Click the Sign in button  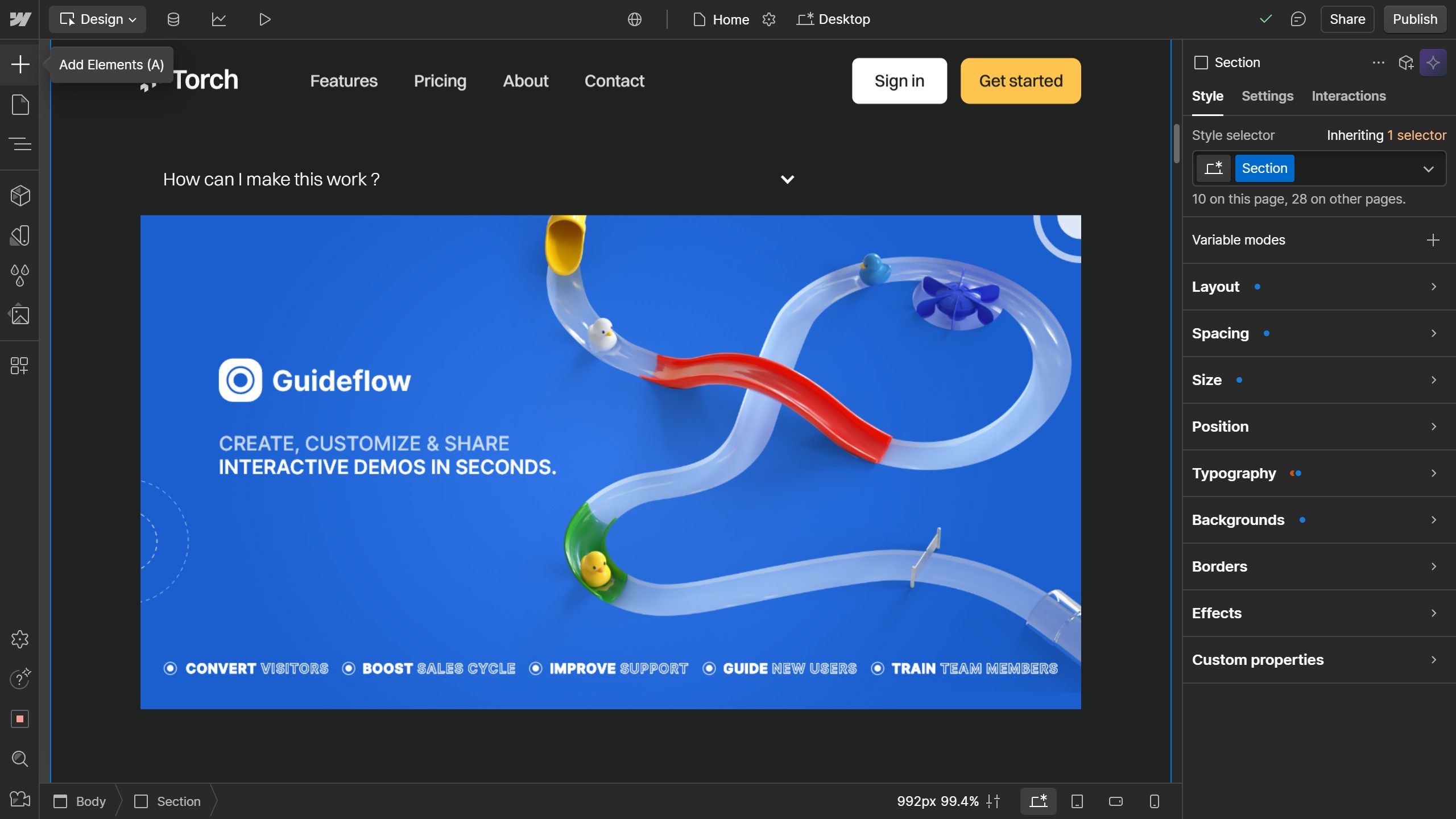899,81
